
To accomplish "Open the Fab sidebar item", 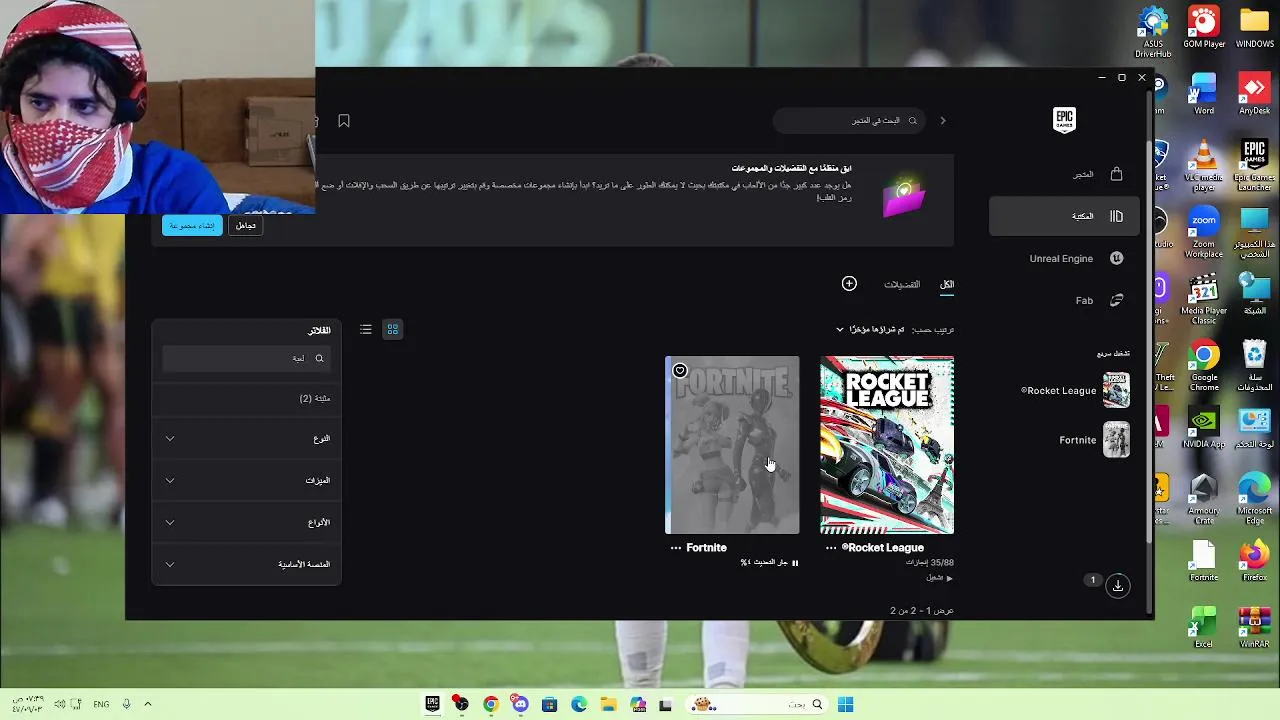I will [x=1064, y=300].
